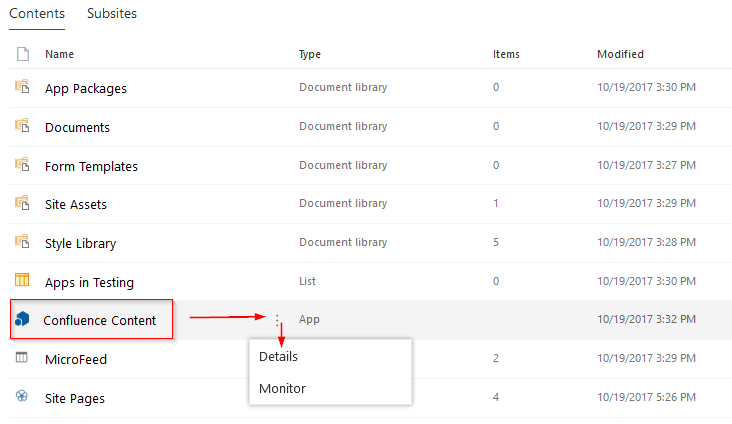Open the Confluence Content app link
This screenshot has width=732, height=424.
(100, 320)
